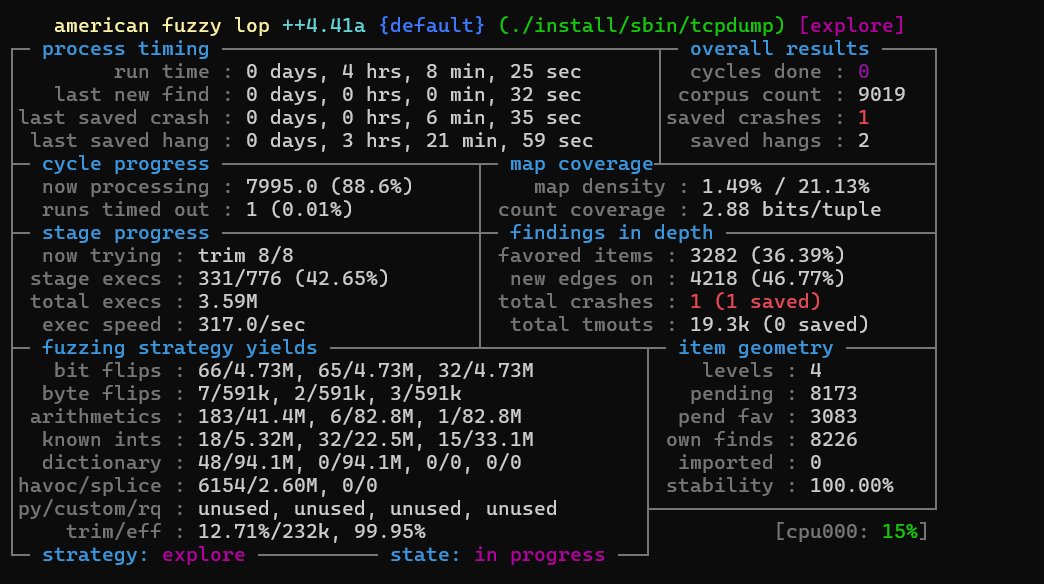Click the last saved crash time value
Screen dimensions: 1044x584
tap(413, 118)
